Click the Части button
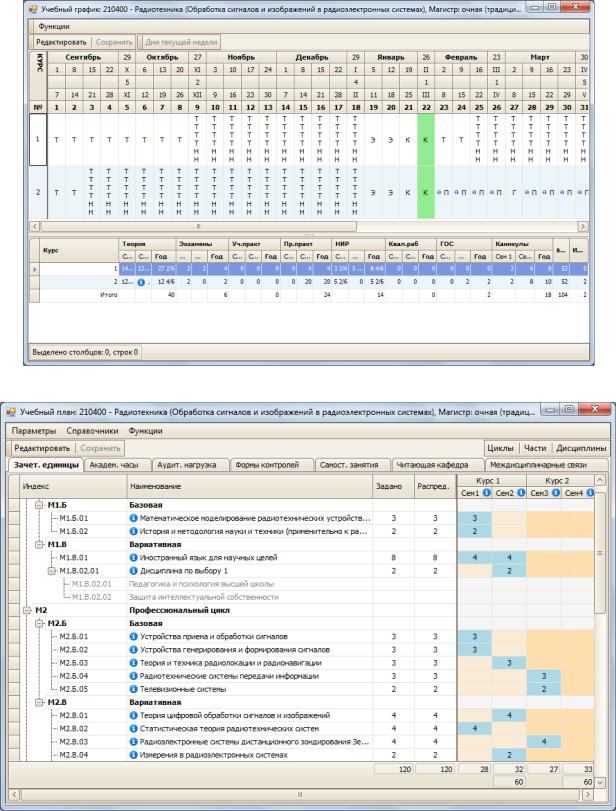The width and height of the screenshot is (616, 811). (x=535, y=448)
